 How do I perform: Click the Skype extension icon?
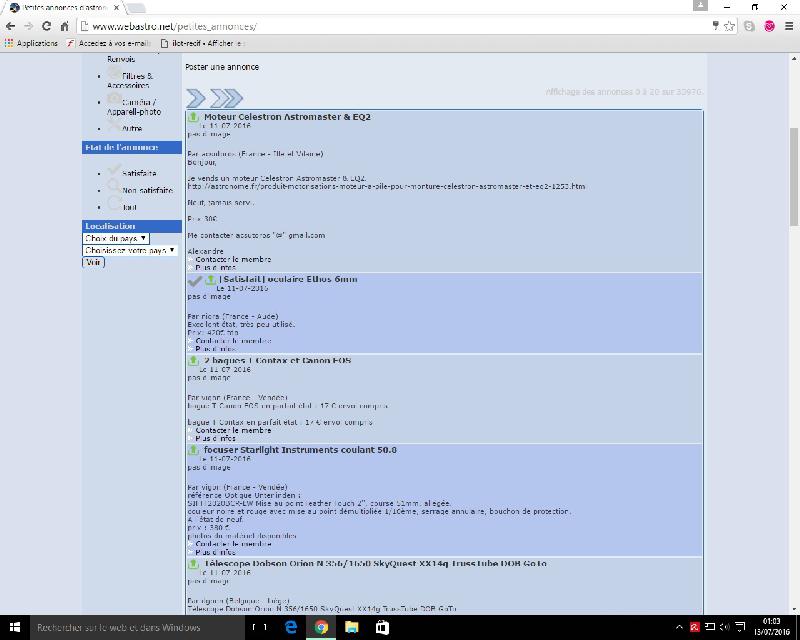(749, 26)
